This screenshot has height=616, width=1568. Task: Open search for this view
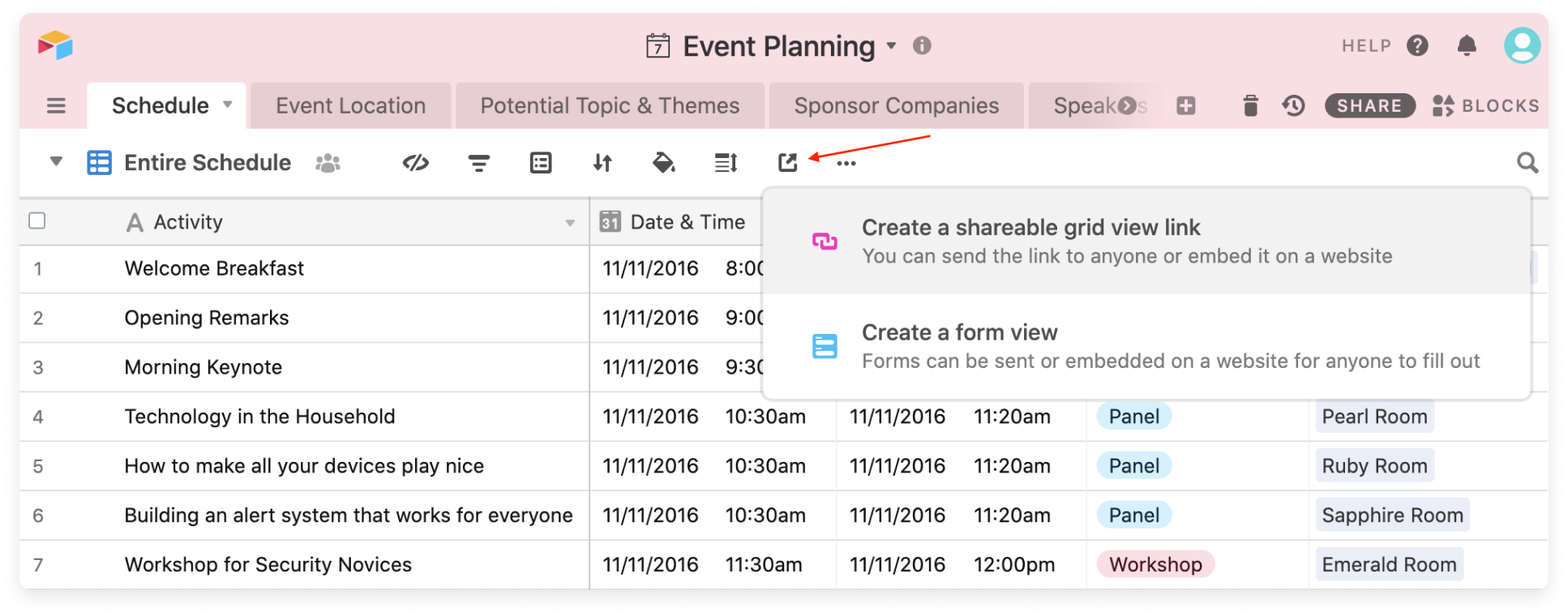tap(1527, 162)
